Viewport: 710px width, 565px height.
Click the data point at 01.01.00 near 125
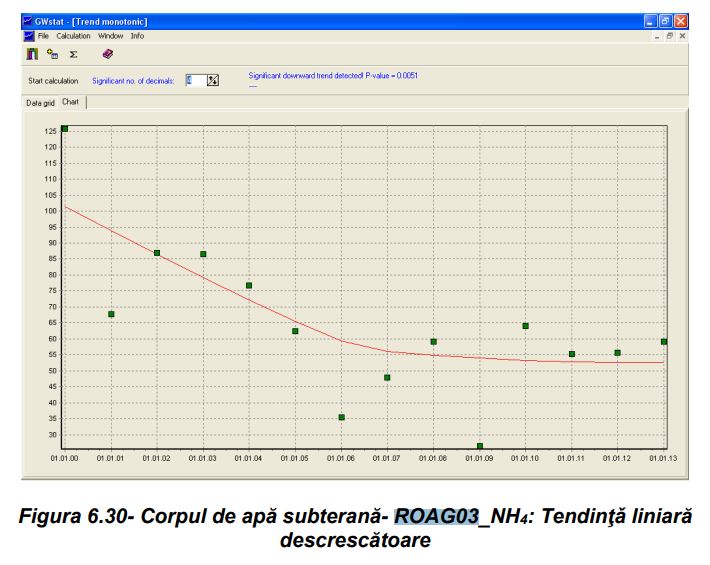pos(65,129)
